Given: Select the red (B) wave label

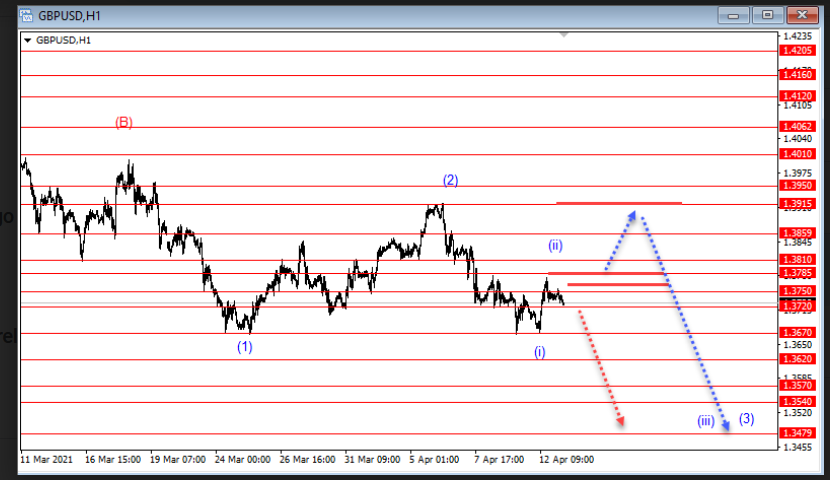Looking at the screenshot, I should coord(123,122).
